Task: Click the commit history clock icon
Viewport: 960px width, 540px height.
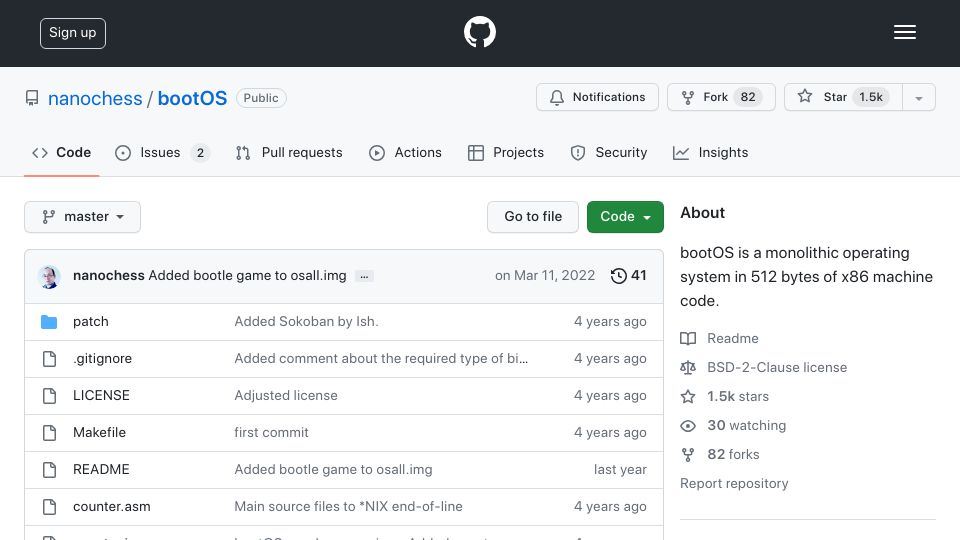Action: 618,276
